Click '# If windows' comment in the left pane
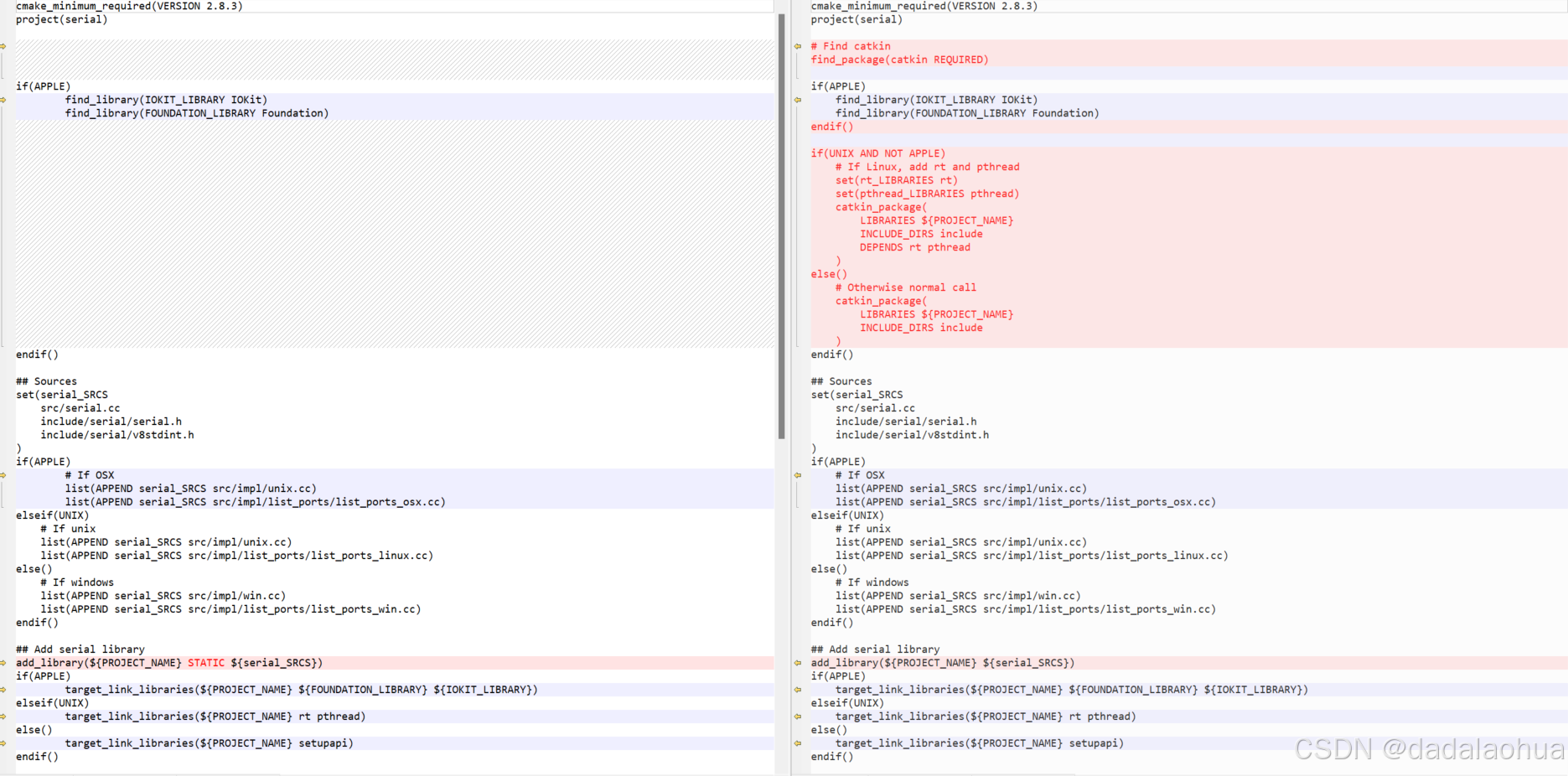Viewport: 1568px width, 776px height. [x=77, y=582]
